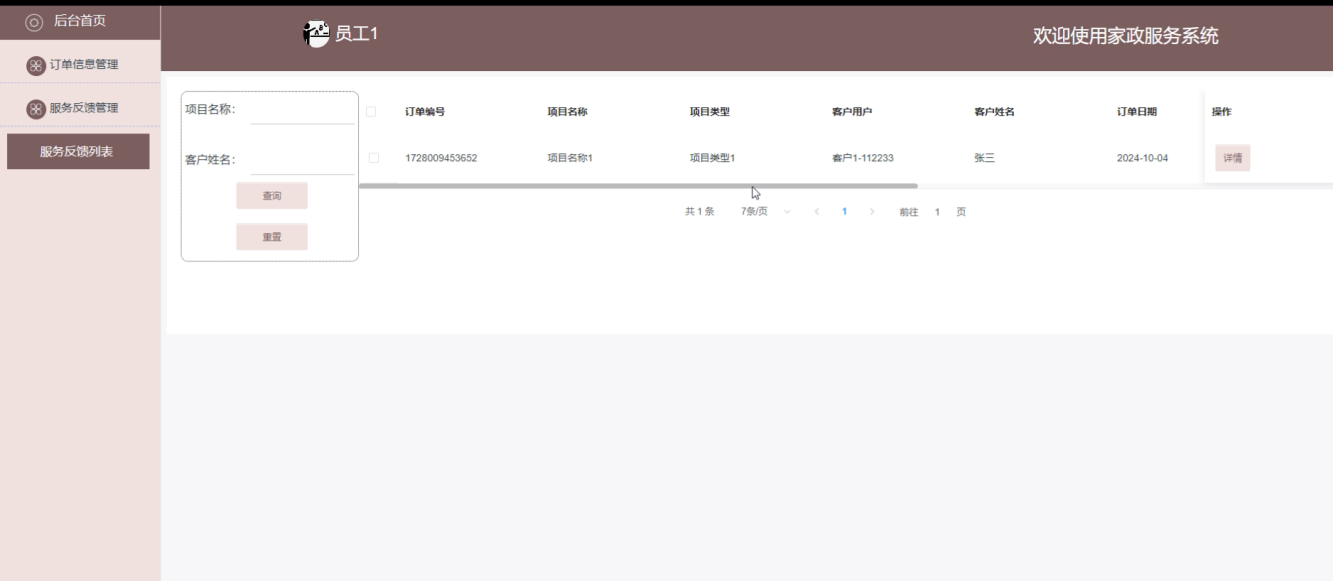The width and height of the screenshot is (1333, 581).
Task: Select page 1 in pagination
Action: pos(845,212)
